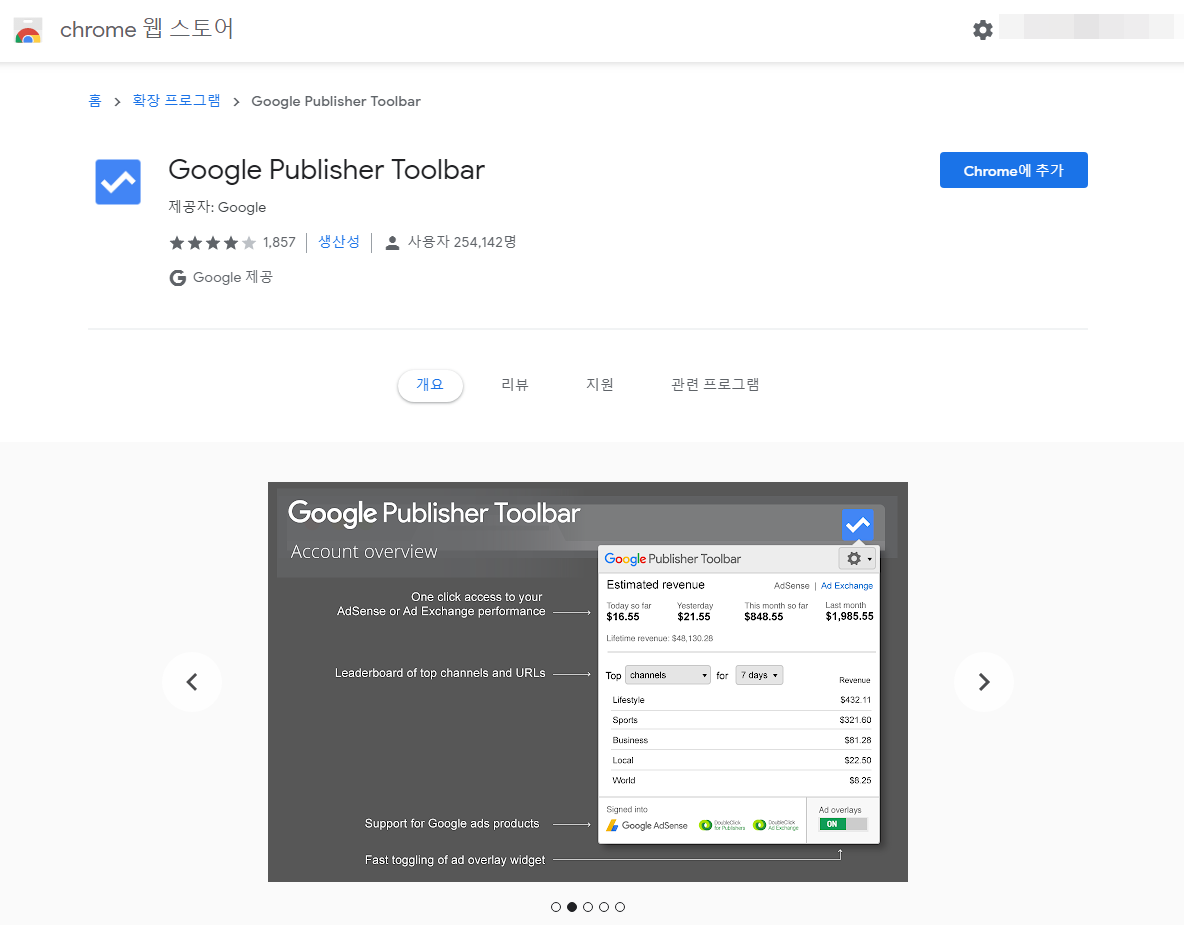Go to next screenshot with right arrow
Screen dimensions: 1184x925
coord(984,682)
